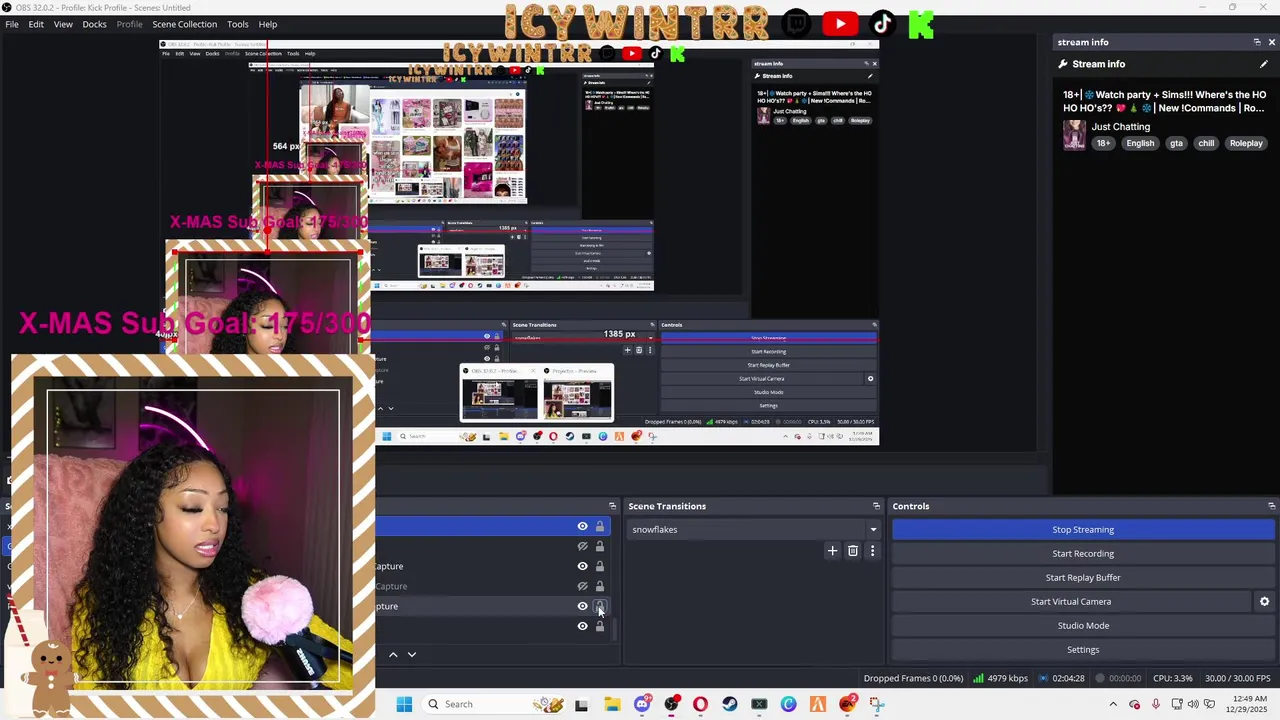Launch Opera browser from taskbar
Screen dimensions: 1280x720
point(700,704)
